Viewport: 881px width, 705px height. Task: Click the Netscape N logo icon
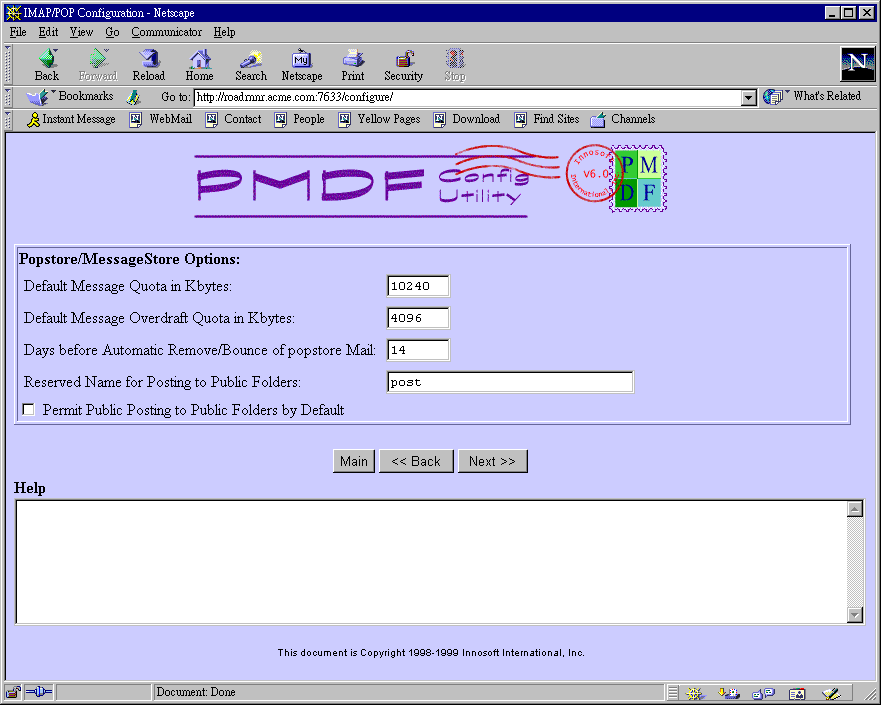pos(856,64)
